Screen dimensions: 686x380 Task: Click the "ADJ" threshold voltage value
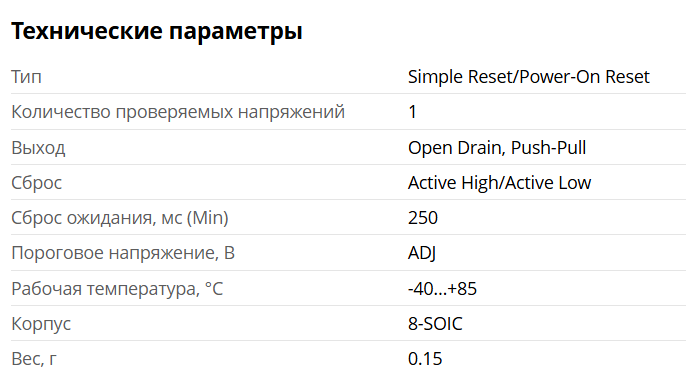click(x=422, y=253)
